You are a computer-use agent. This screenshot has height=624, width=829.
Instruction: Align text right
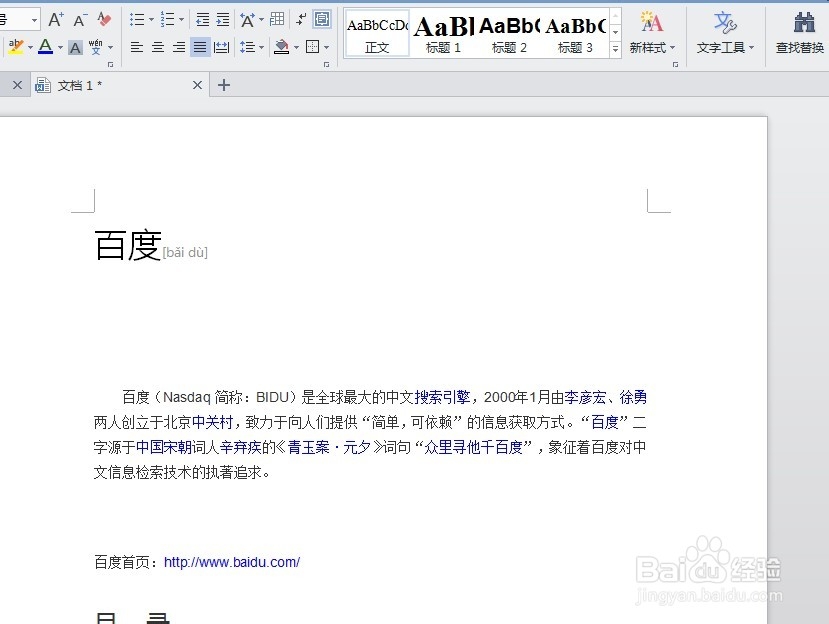(x=179, y=48)
